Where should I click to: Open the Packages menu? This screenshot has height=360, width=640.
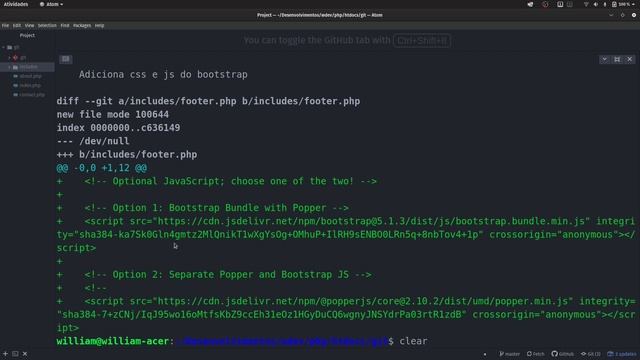click(82, 25)
